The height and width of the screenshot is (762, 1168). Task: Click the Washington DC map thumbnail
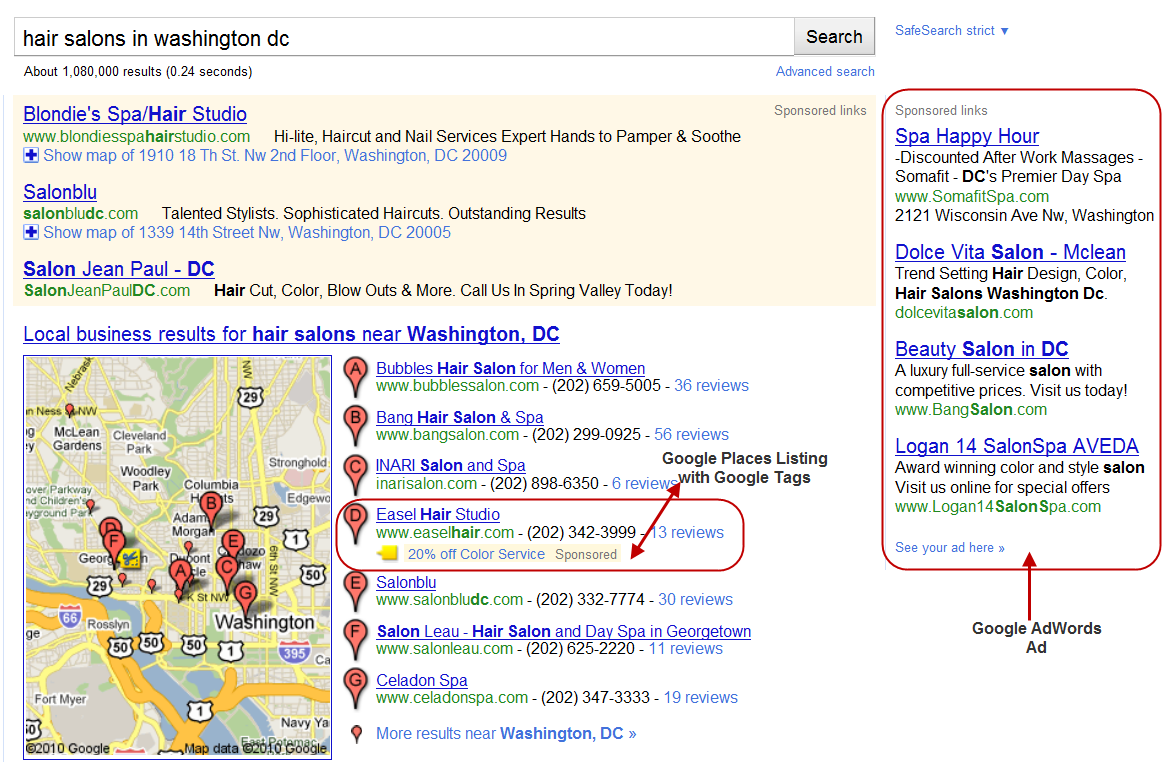tap(177, 557)
